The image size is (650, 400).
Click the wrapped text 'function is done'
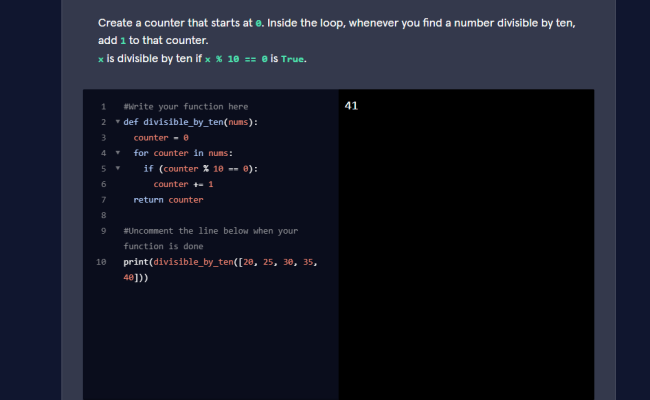click(163, 246)
